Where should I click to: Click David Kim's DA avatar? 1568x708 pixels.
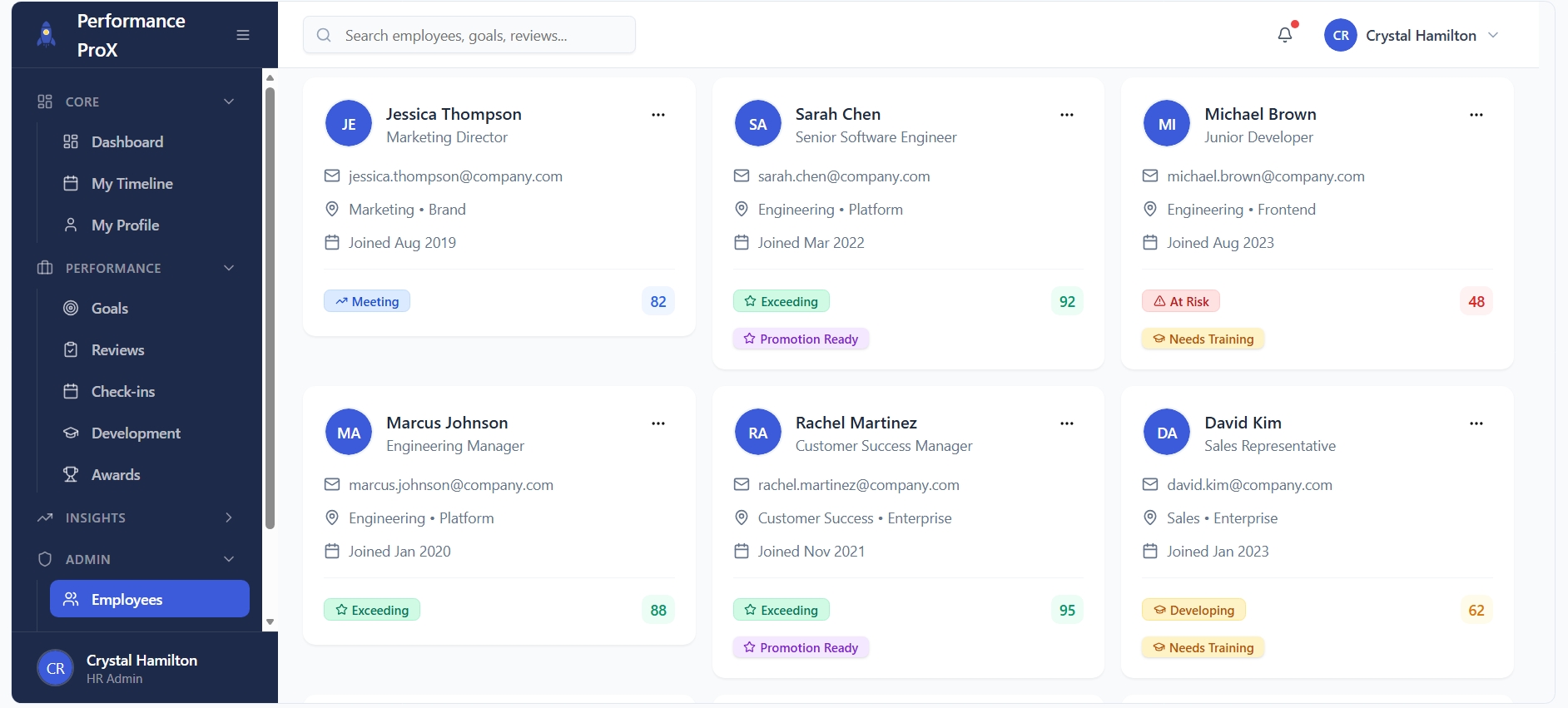click(1167, 433)
